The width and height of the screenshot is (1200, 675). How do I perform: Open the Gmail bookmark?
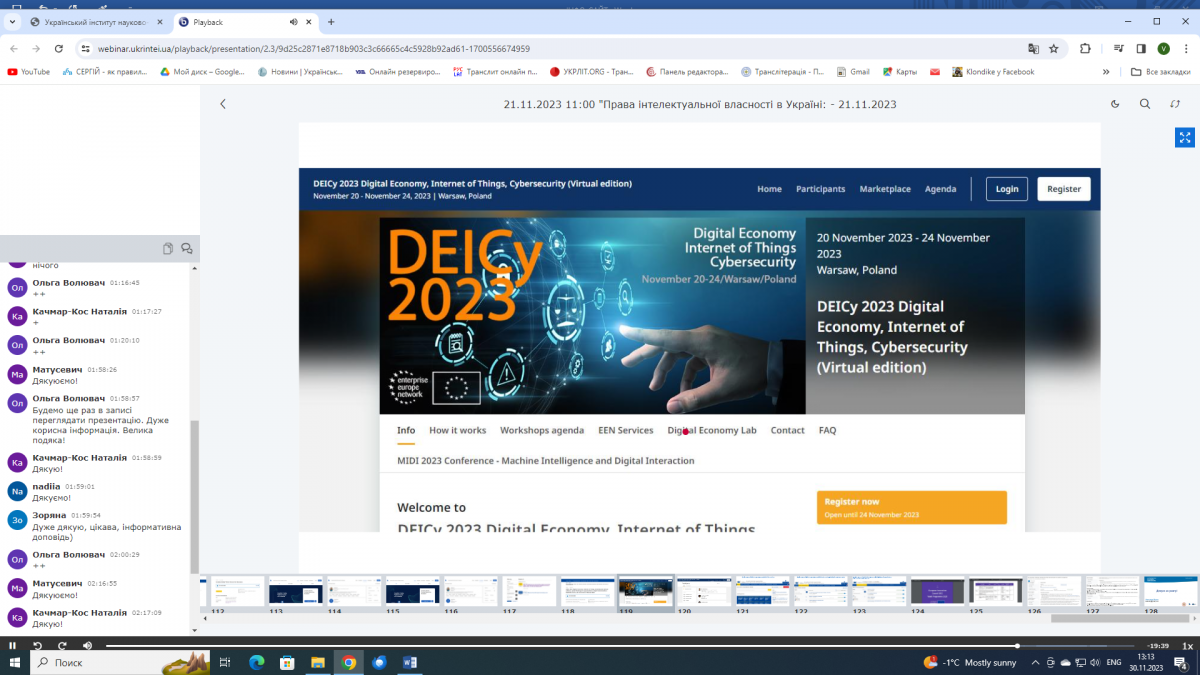[x=853, y=72]
